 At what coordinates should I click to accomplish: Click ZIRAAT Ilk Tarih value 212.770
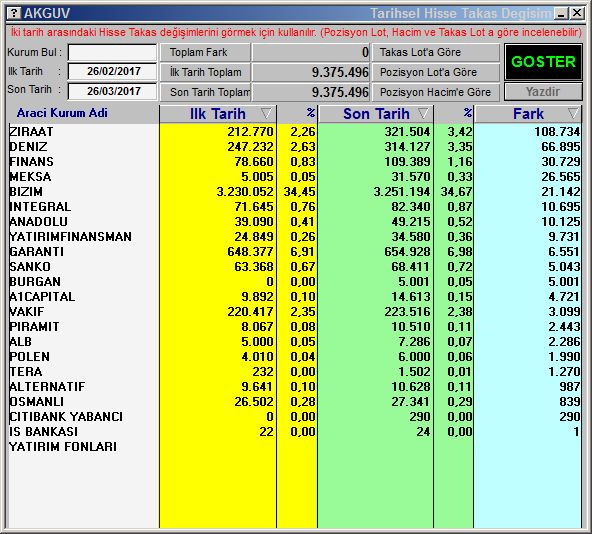point(250,131)
